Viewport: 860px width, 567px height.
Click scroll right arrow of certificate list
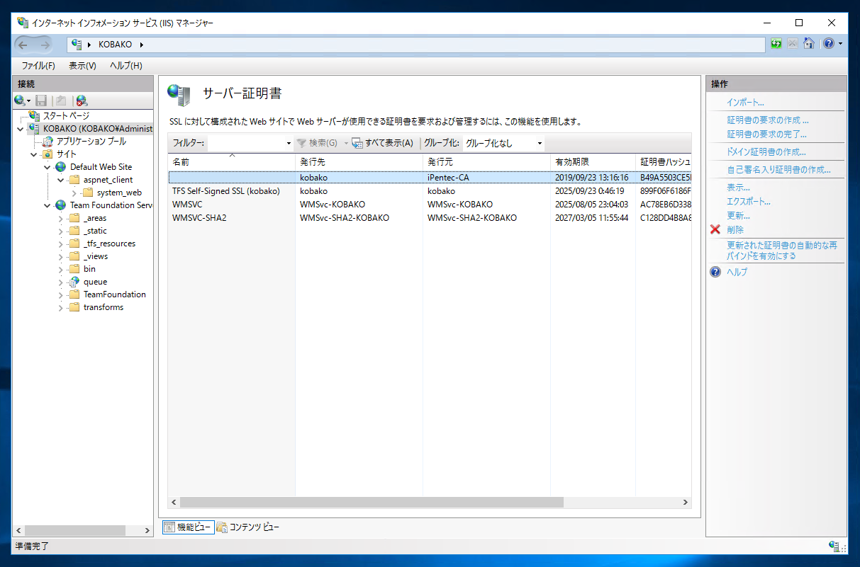(x=685, y=502)
